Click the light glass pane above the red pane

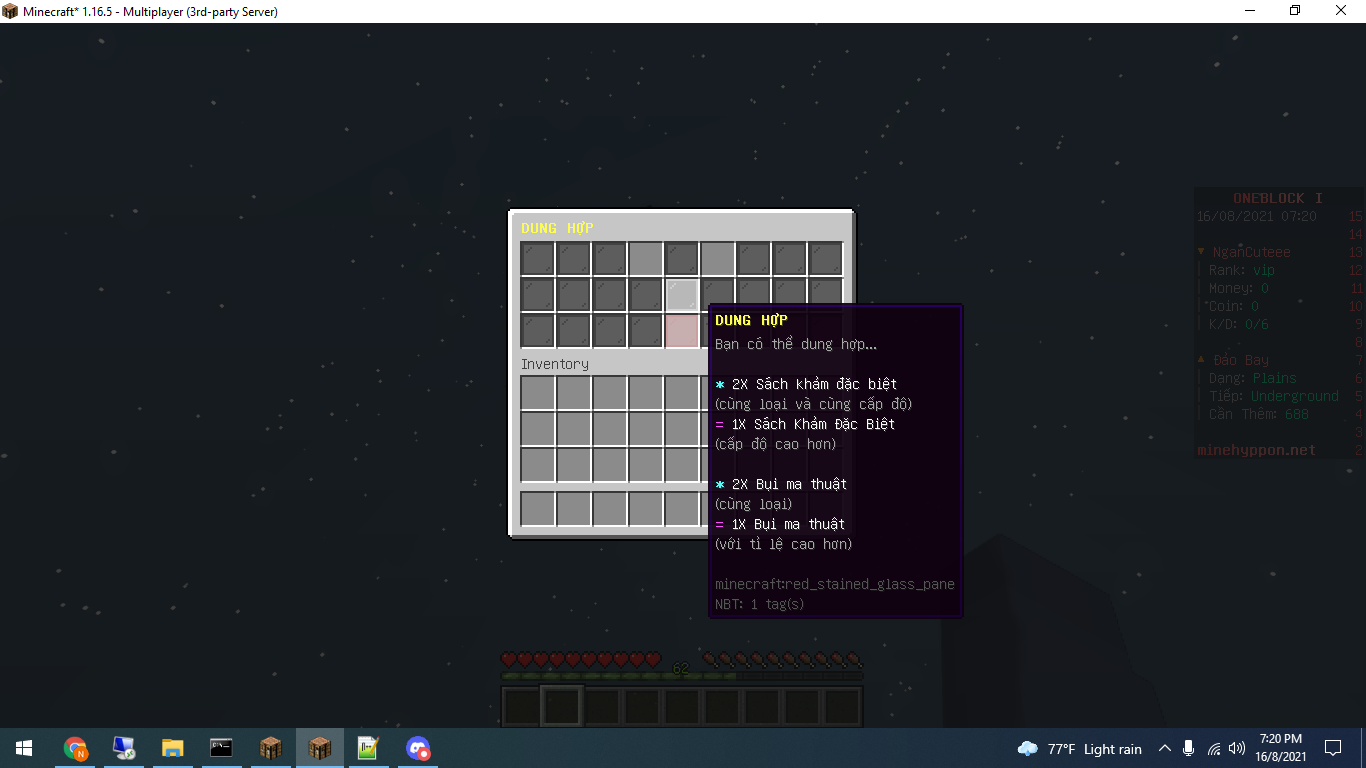[682, 295]
